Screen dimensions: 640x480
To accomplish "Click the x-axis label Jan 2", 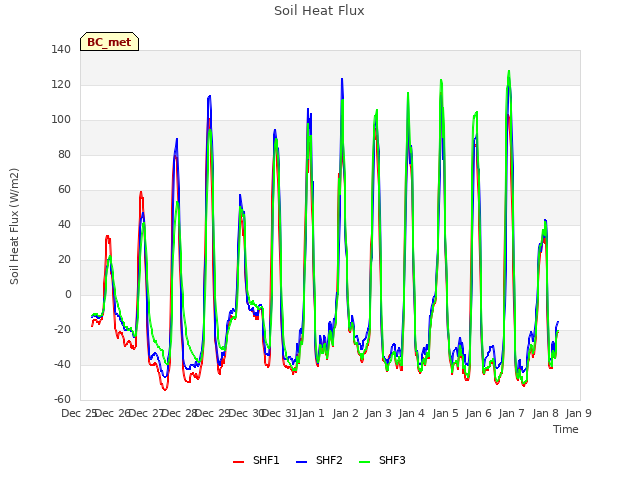I will [x=345, y=413].
